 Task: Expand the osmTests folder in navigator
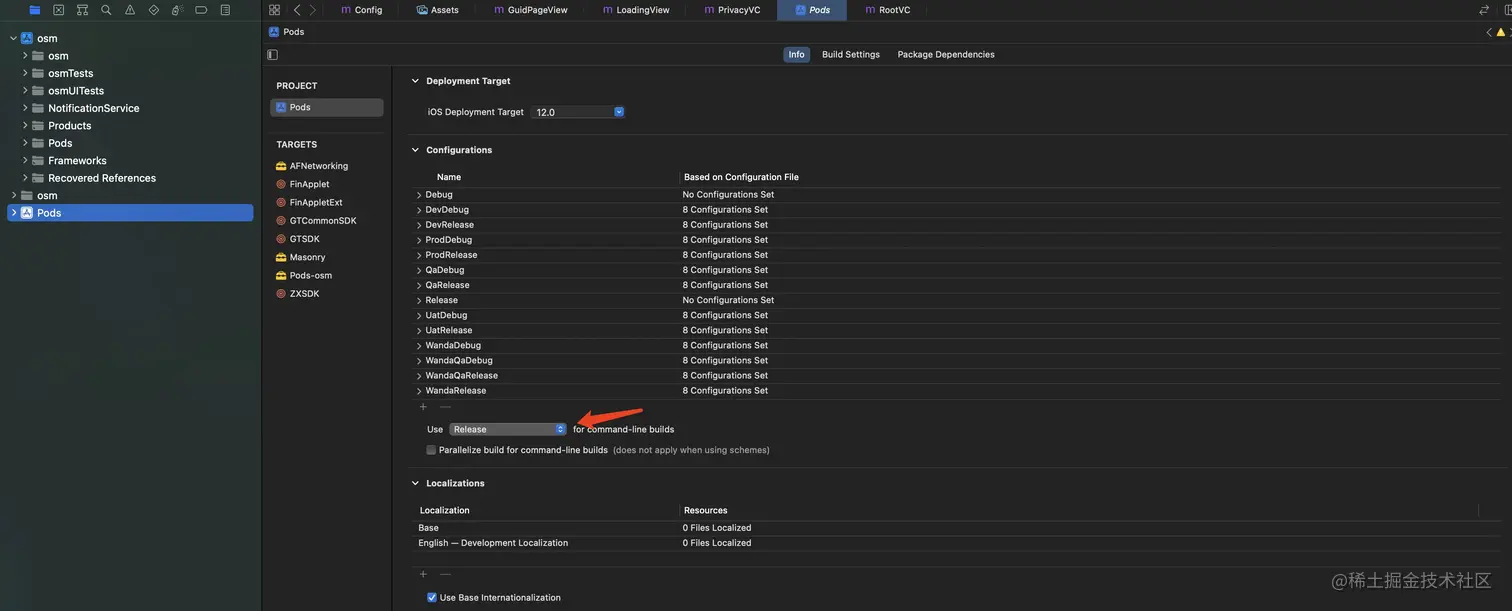point(25,73)
